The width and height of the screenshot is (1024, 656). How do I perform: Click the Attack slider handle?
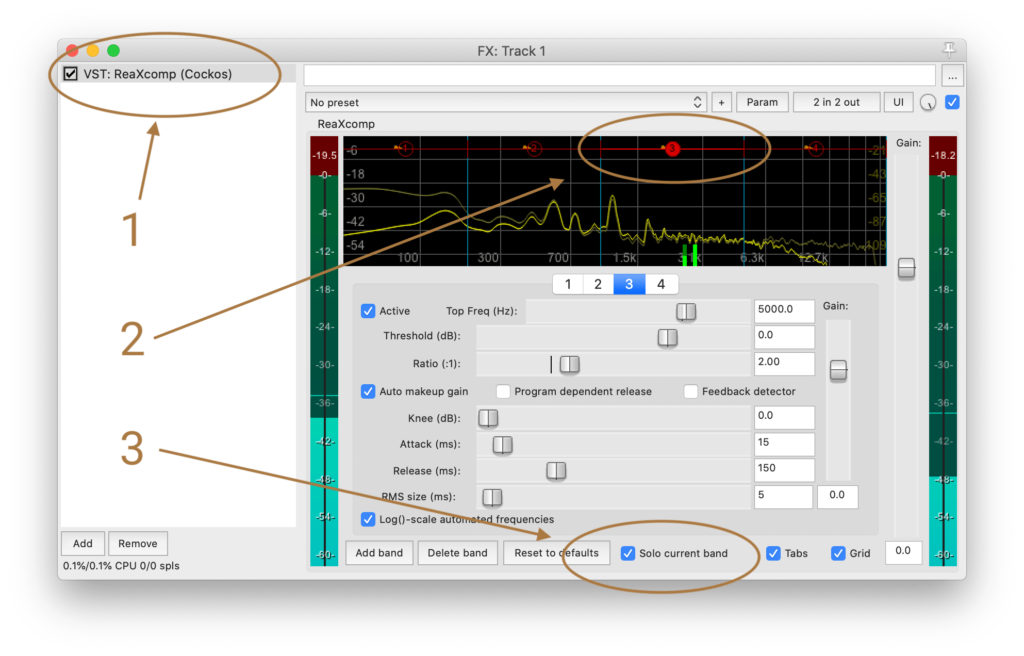point(502,445)
